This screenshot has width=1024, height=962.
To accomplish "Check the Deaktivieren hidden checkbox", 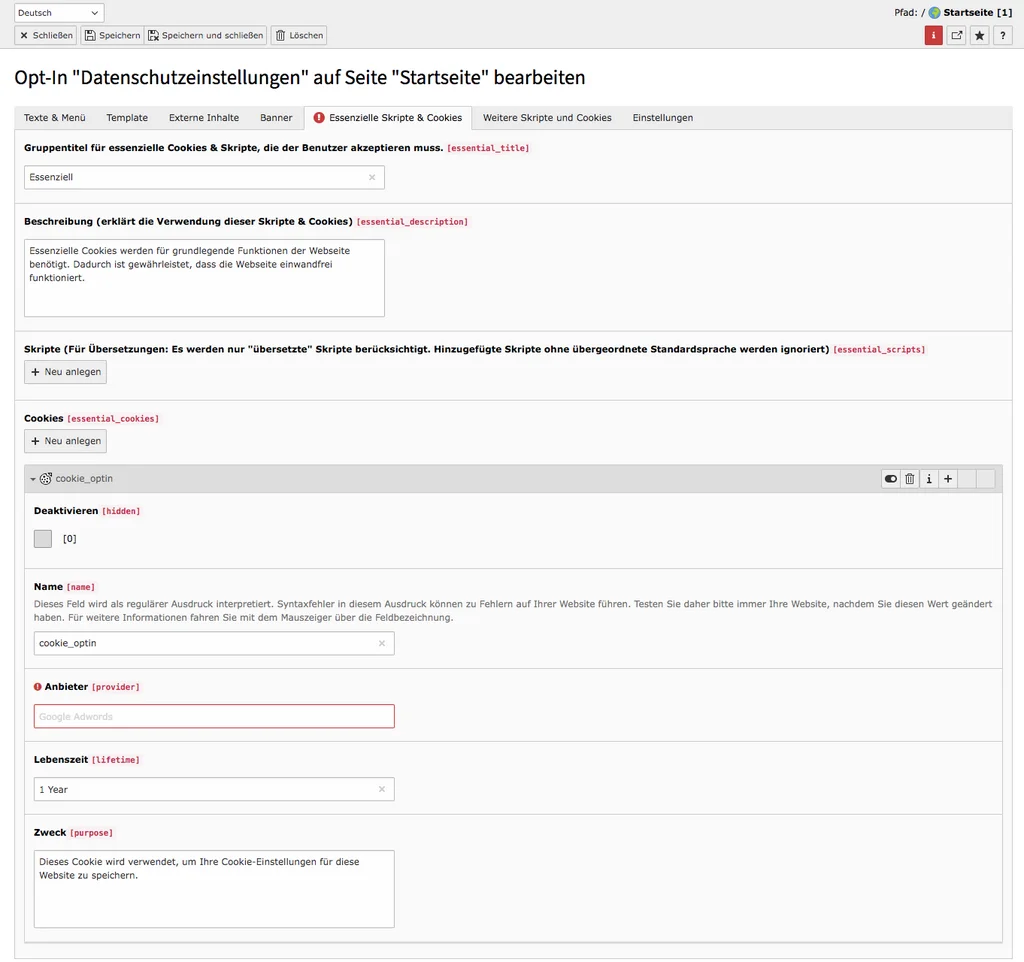I will [42, 538].
